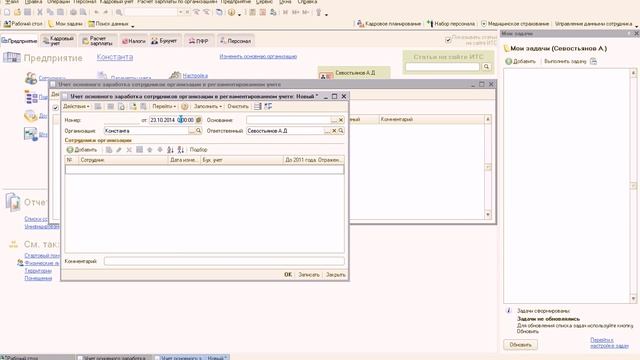Search the organization with magnifier icon
Image resolution: width=640 pixels, height=360 pixels.
[x=198, y=131]
